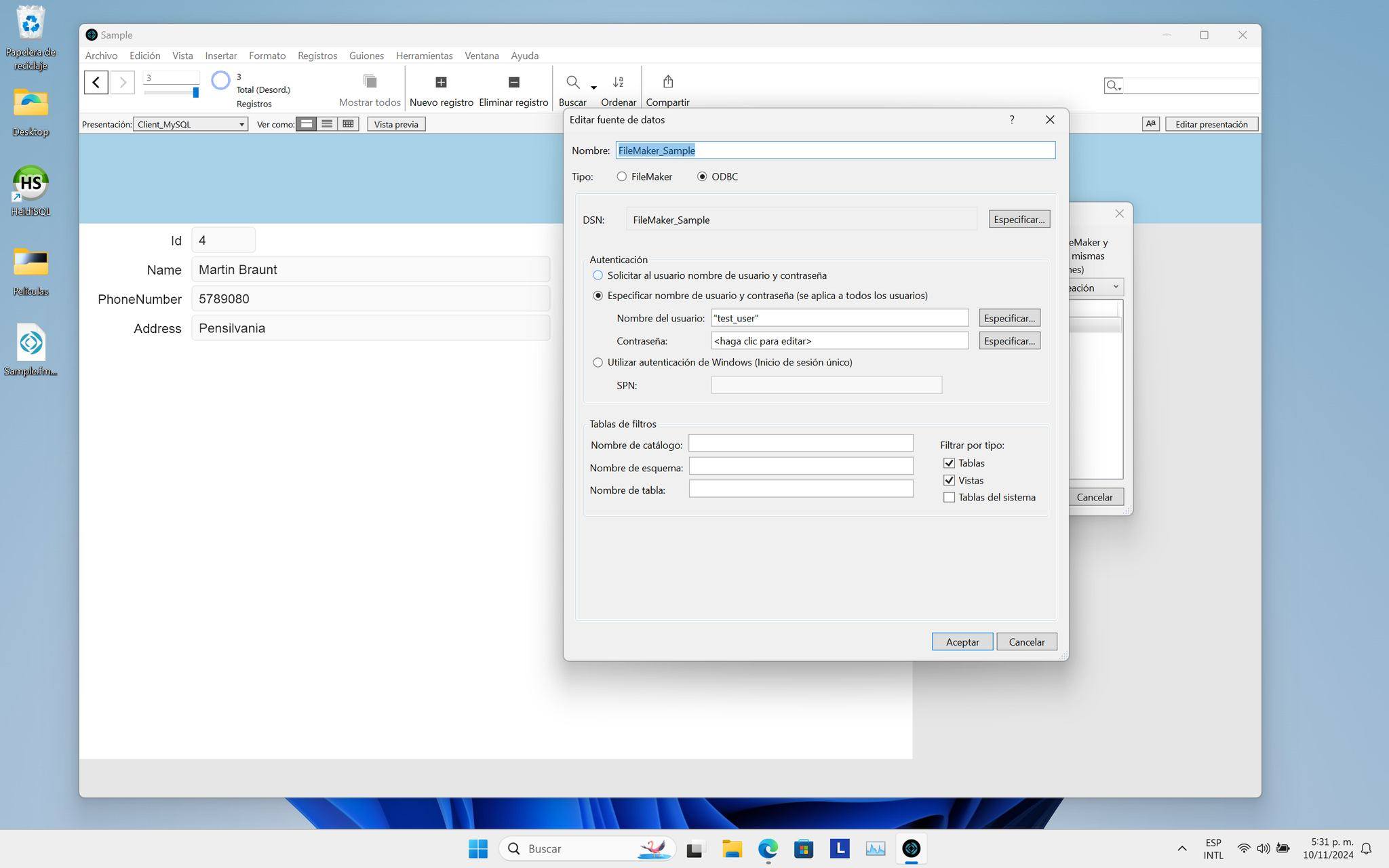Open dropdown in the background dialog
Screen dimensions: 1389x868
click(x=1095, y=288)
